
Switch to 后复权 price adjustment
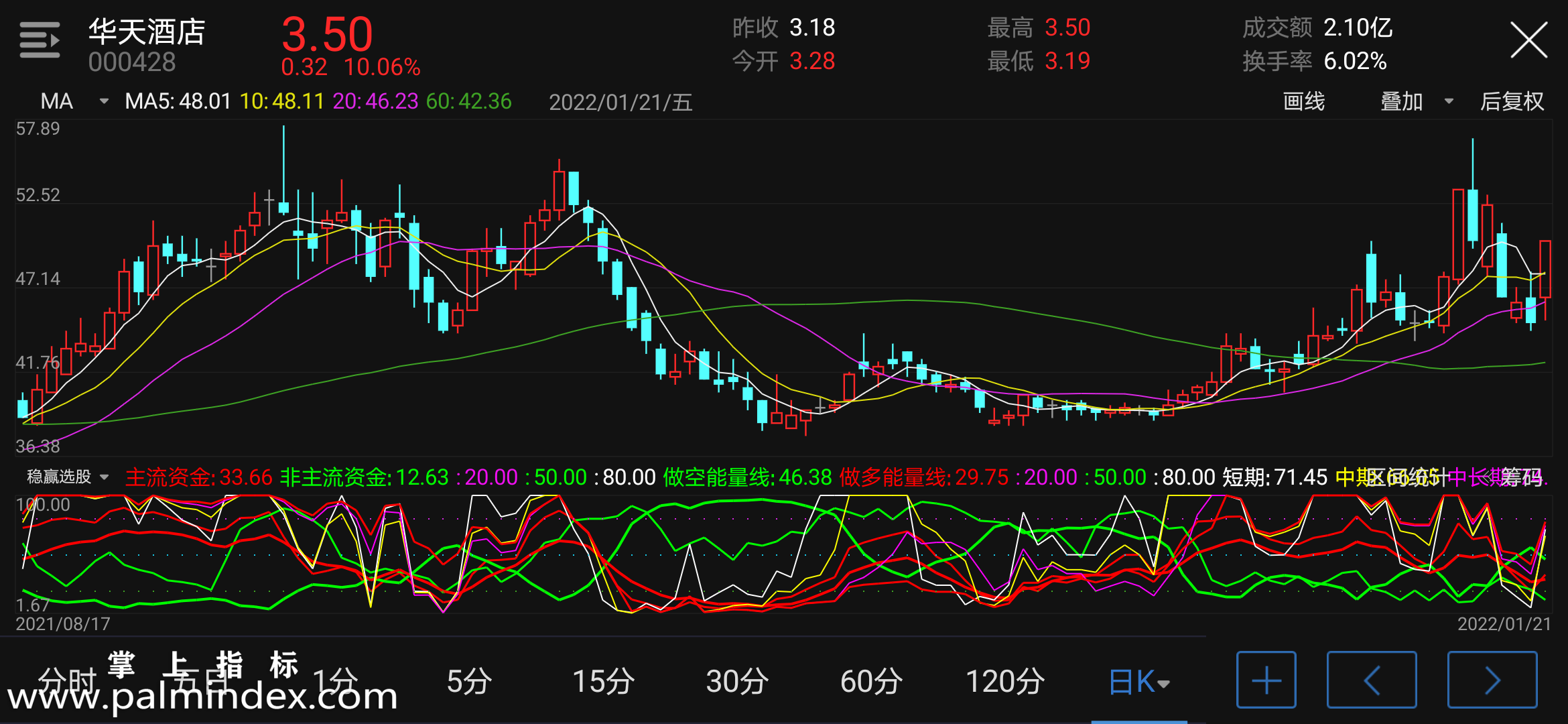click(x=1512, y=101)
